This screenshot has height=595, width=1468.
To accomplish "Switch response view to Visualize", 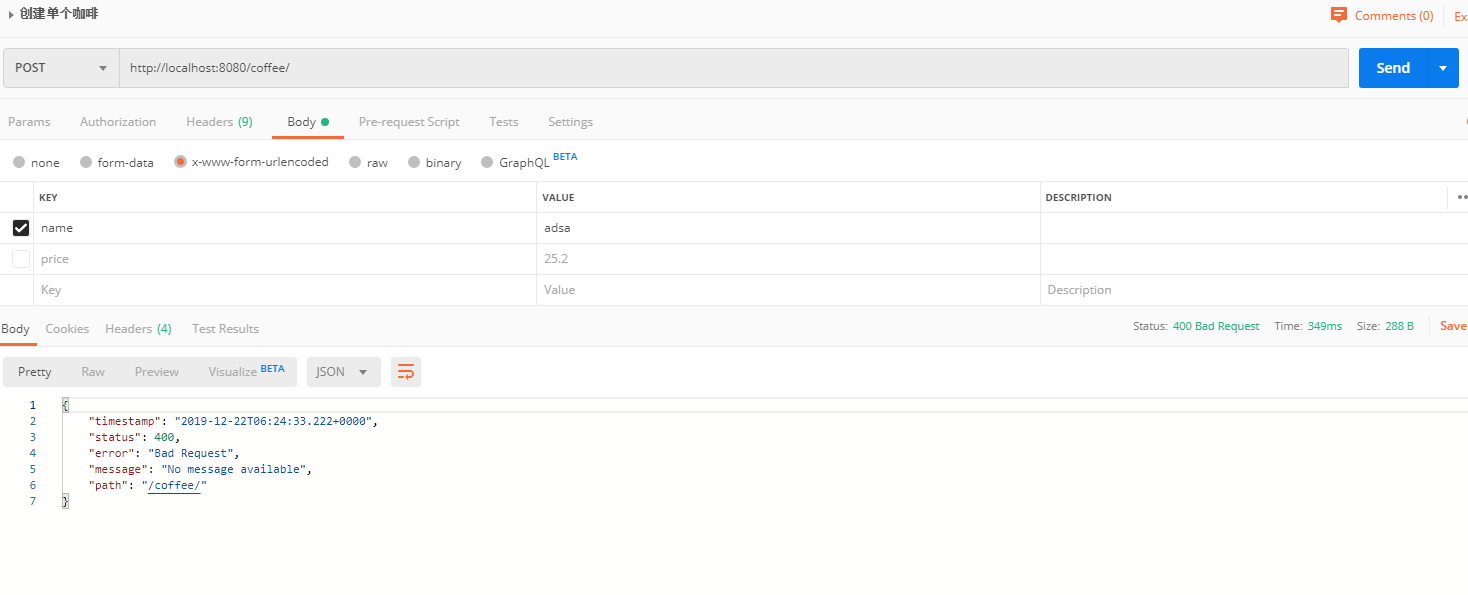I will tap(246, 371).
